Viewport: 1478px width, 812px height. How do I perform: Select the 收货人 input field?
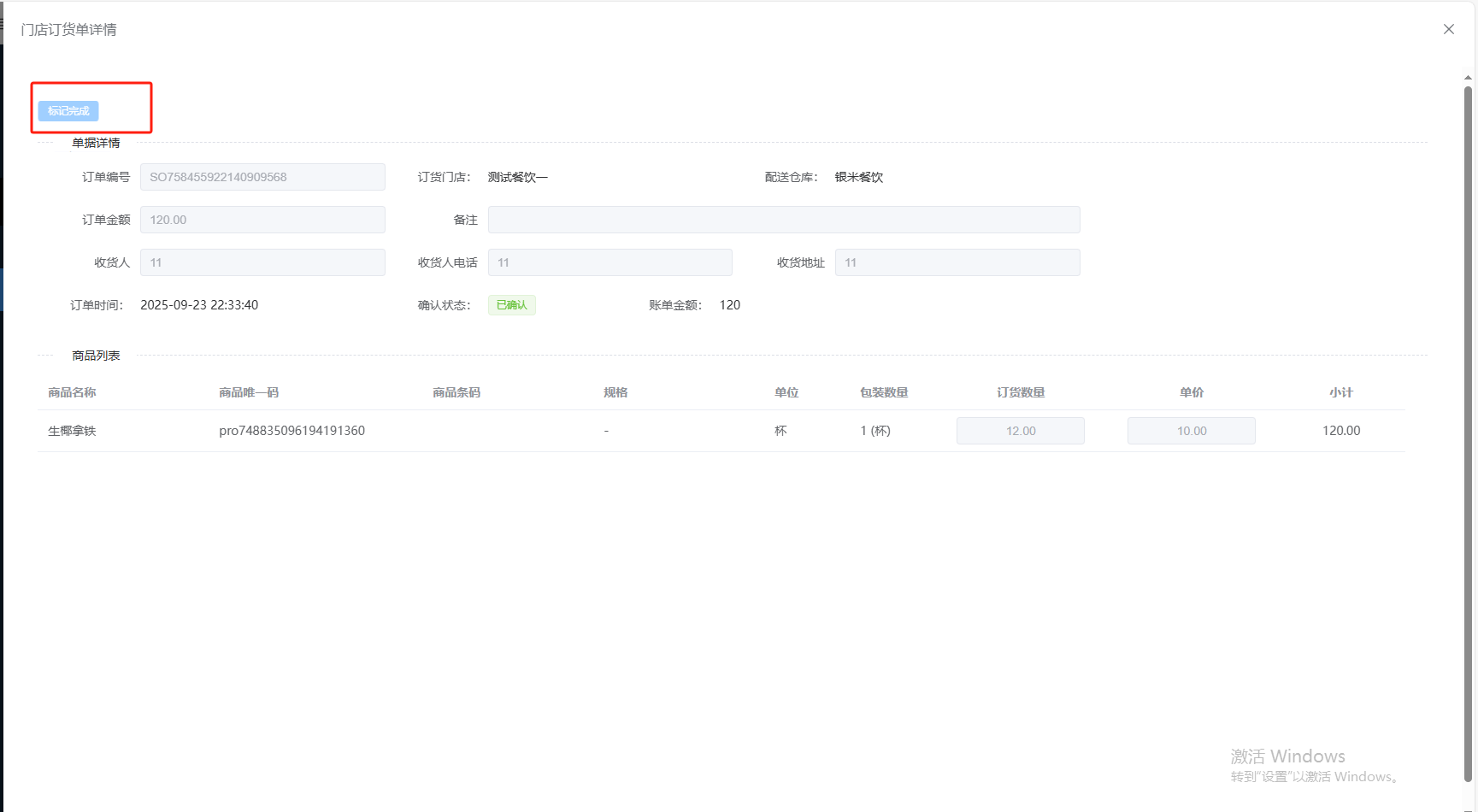262,262
